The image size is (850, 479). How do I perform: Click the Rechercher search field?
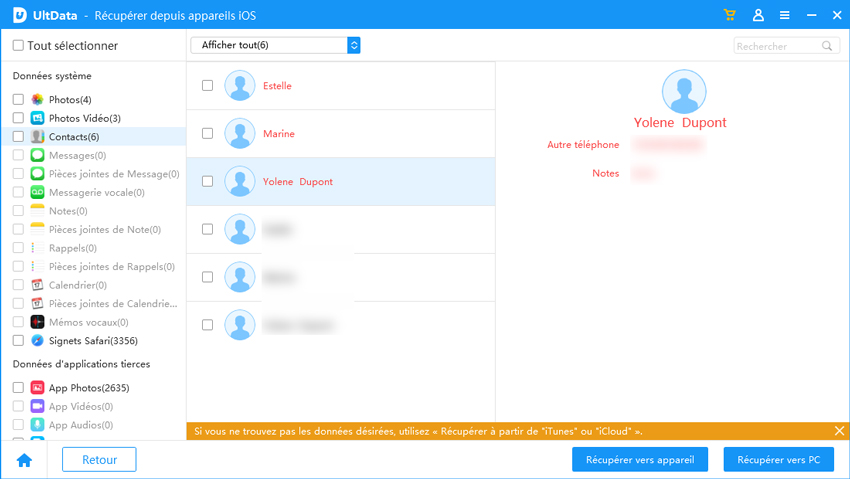(x=777, y=46)
